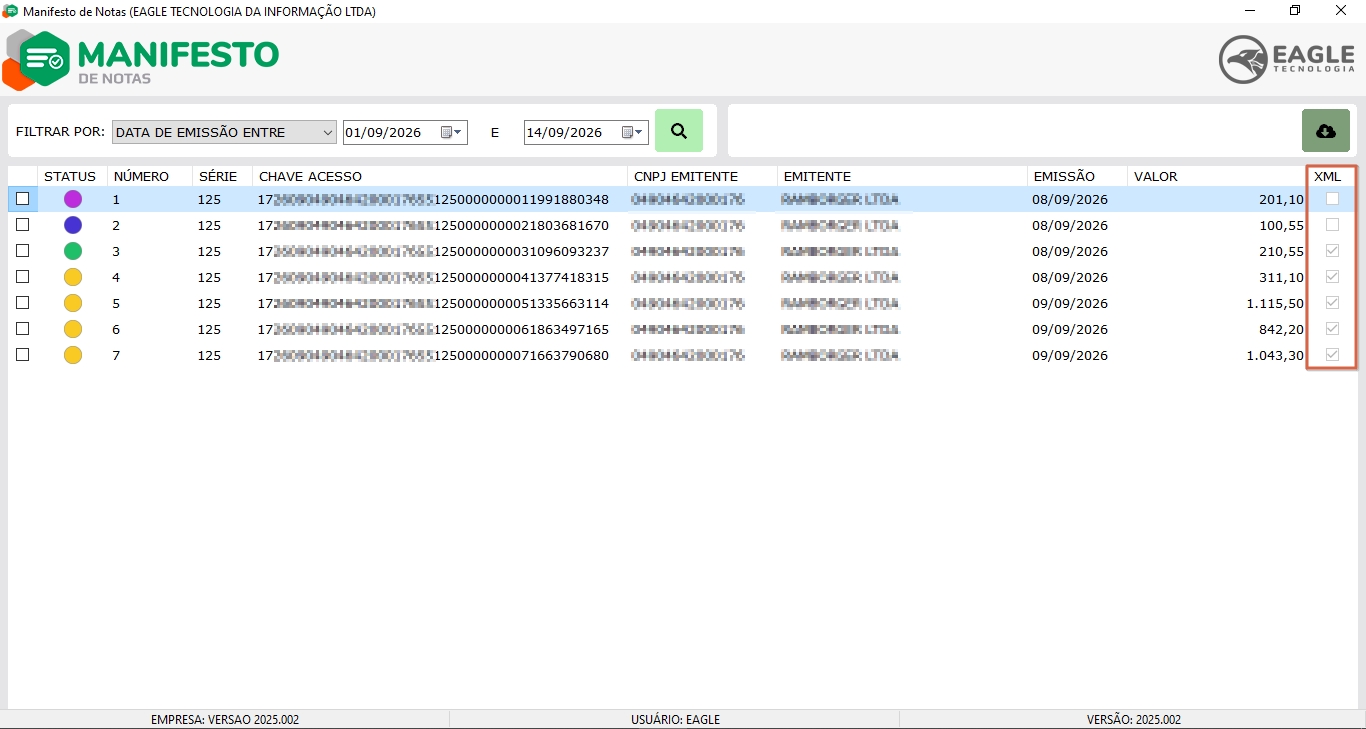1366x729 pixels.
Task: Click the yellow status circle of note 5
Action: pyautogui.click(x=73, y=303)
